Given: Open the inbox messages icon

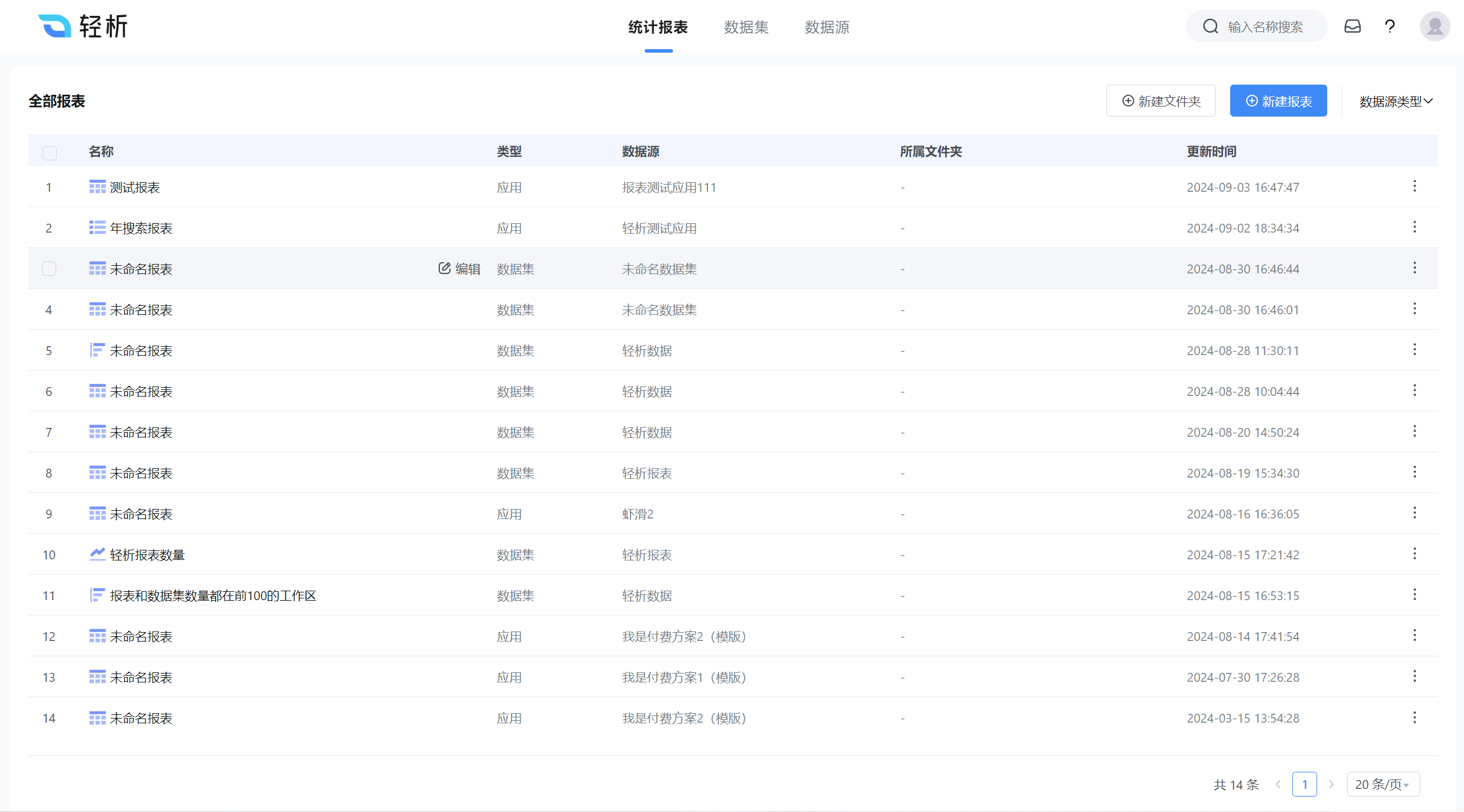Looking at the screenshot, I should [1353, 27].
